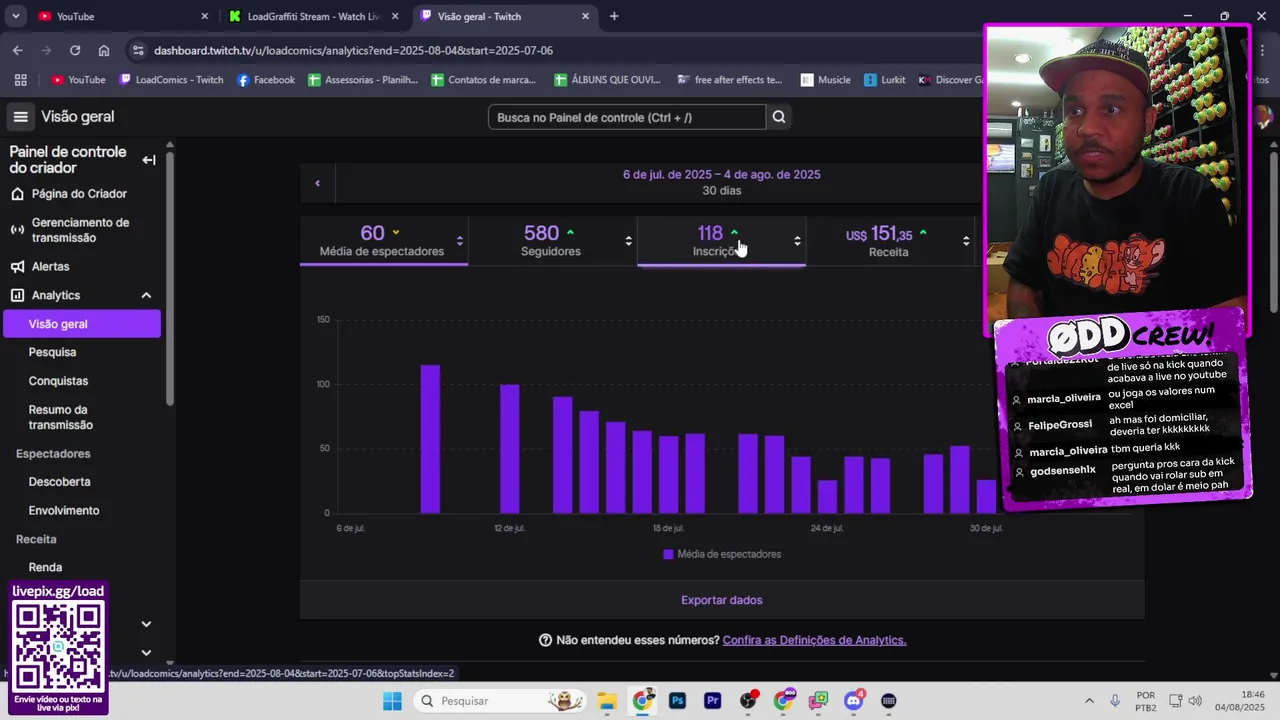
Task: Open the date range picker
Action: click(722, 182)
